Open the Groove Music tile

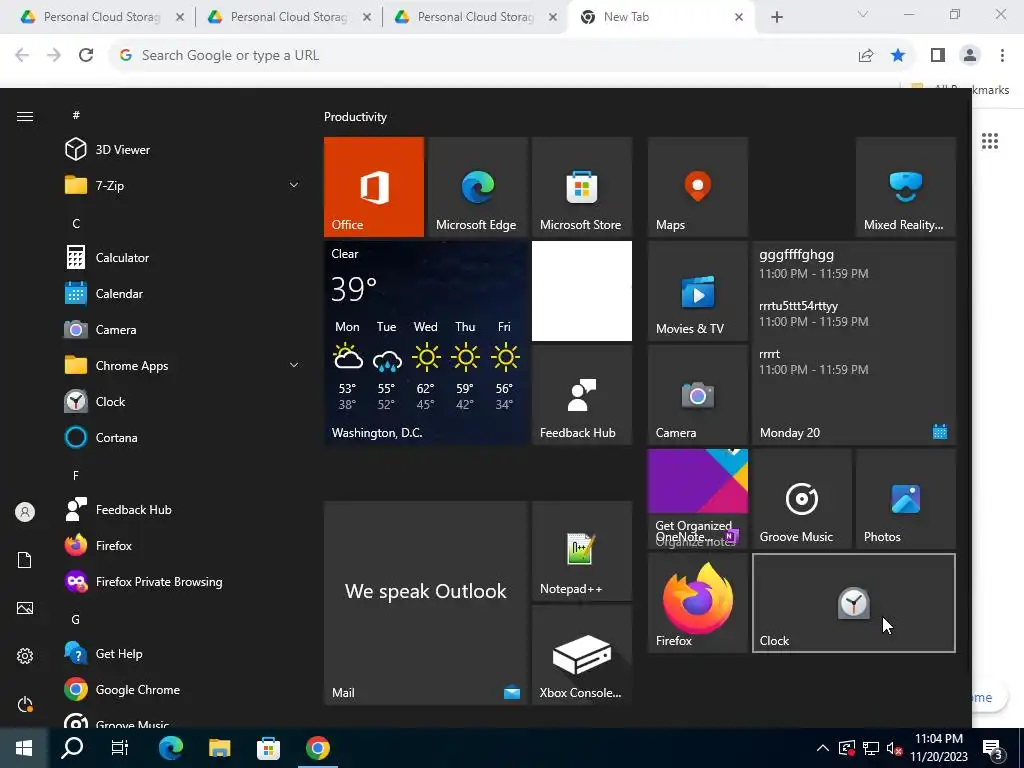point(802,499)
